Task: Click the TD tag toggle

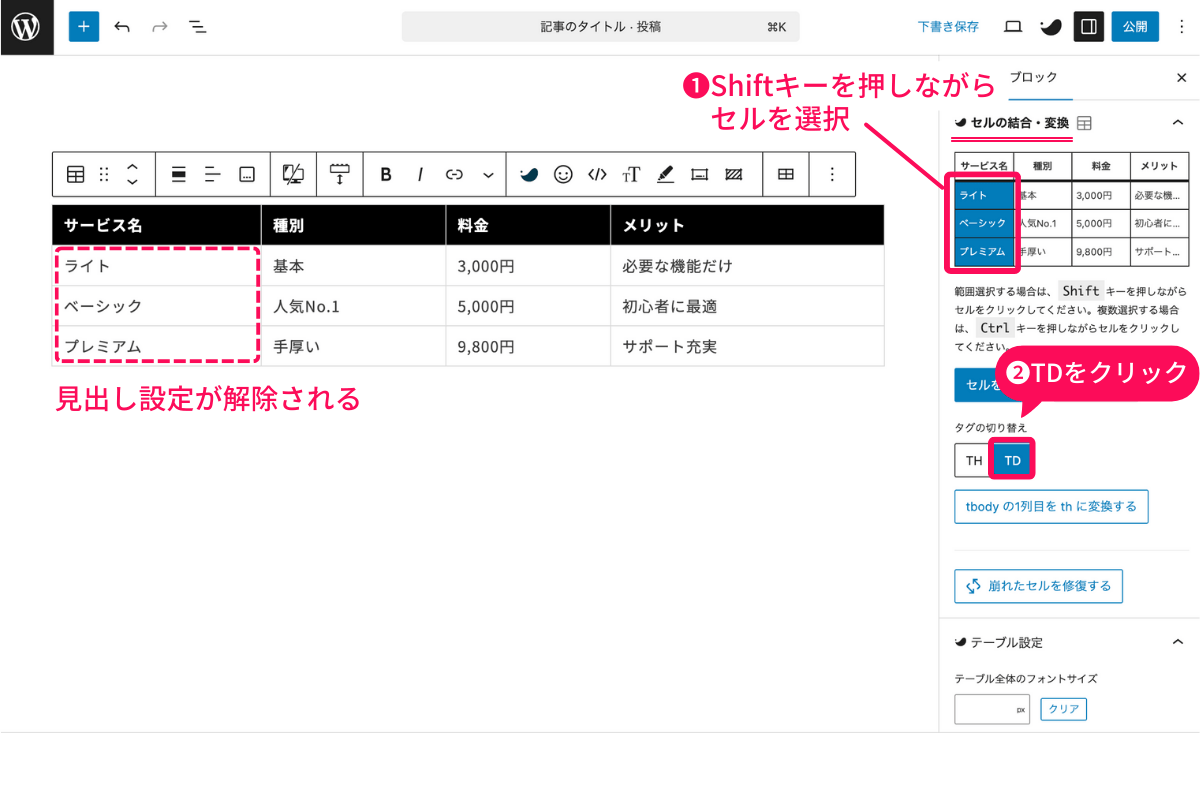Action: [x=1011, y=460]
